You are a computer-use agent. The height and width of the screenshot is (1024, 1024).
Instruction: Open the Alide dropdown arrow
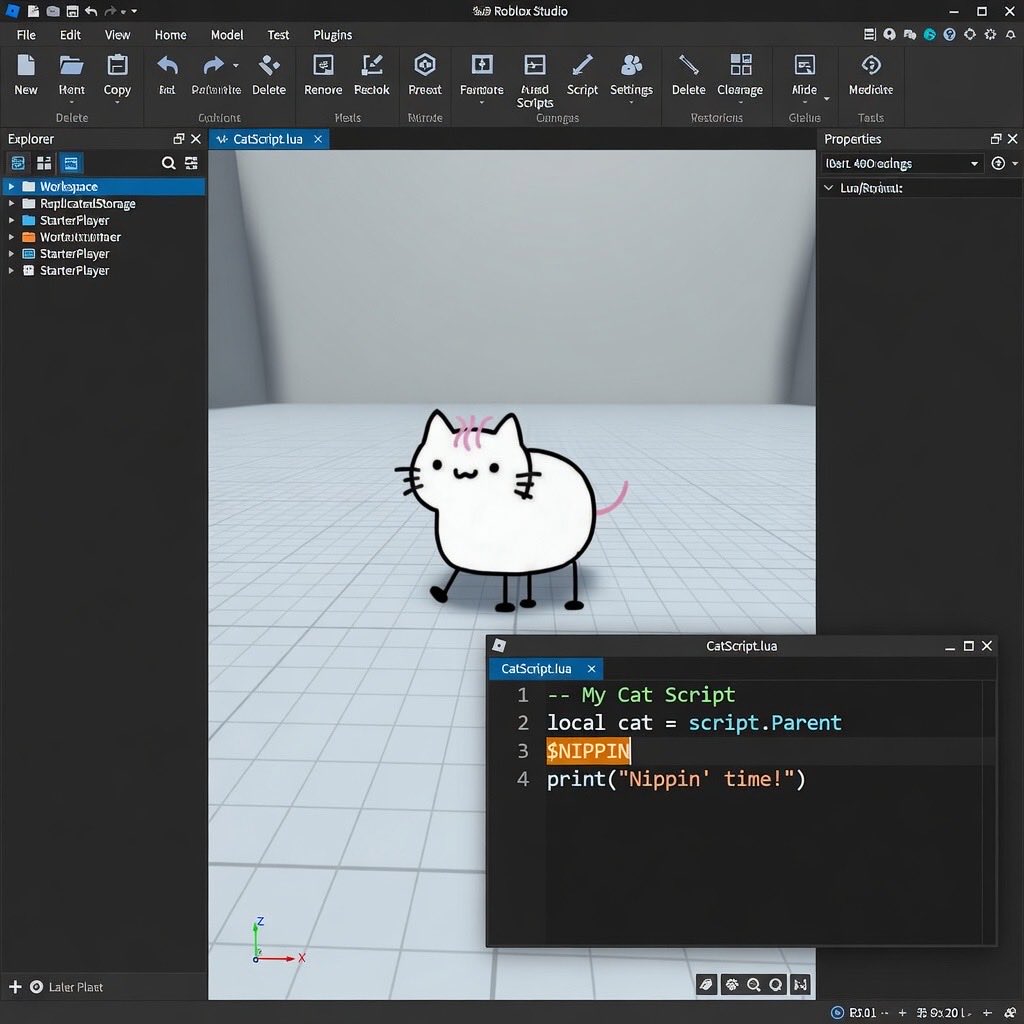[x=827, y=99]
